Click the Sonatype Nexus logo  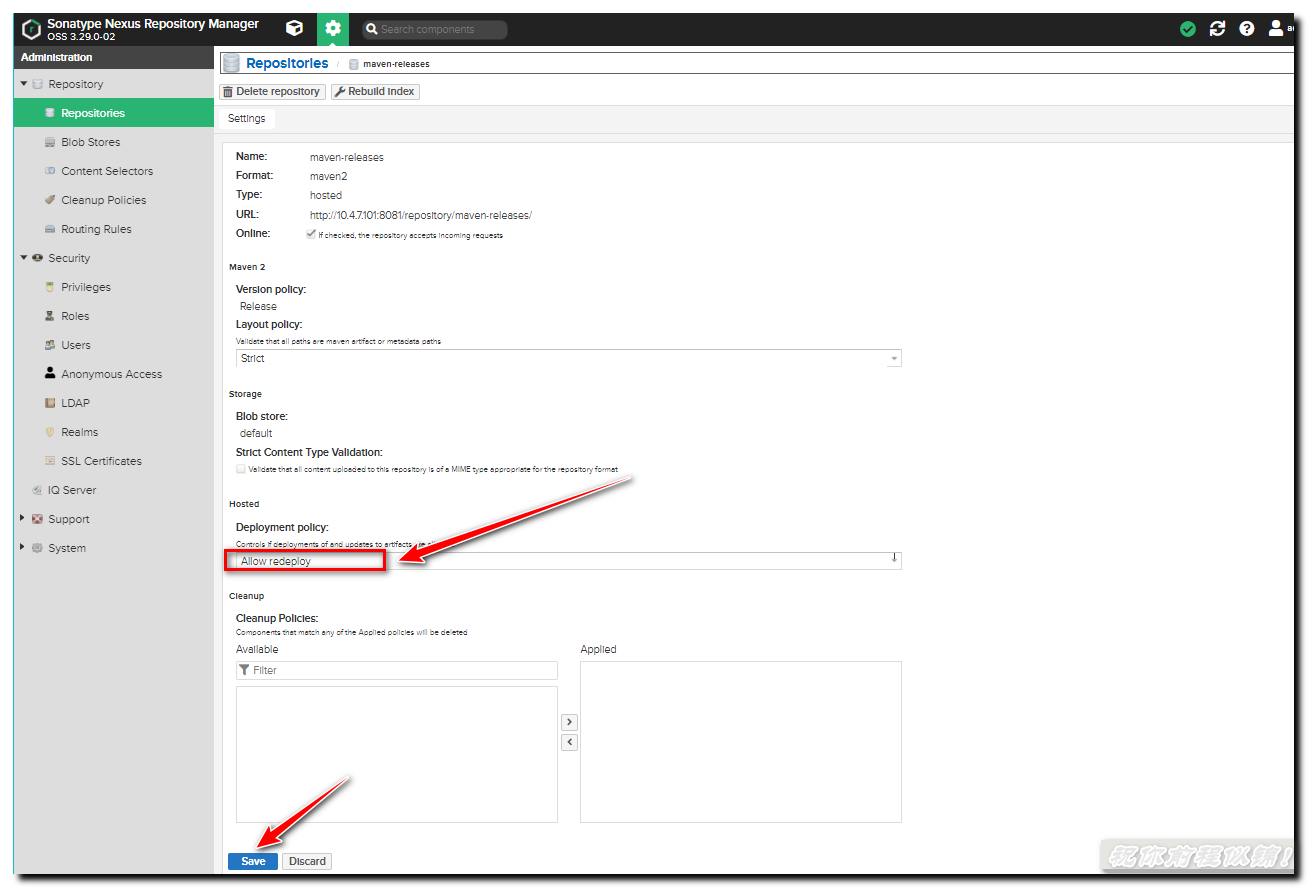pos(32,29)
